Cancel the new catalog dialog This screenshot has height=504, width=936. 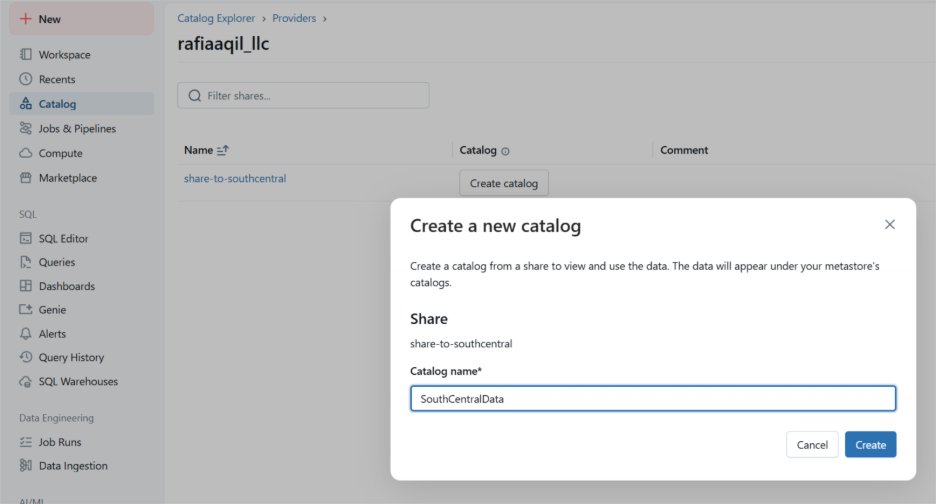pos(812,445)
